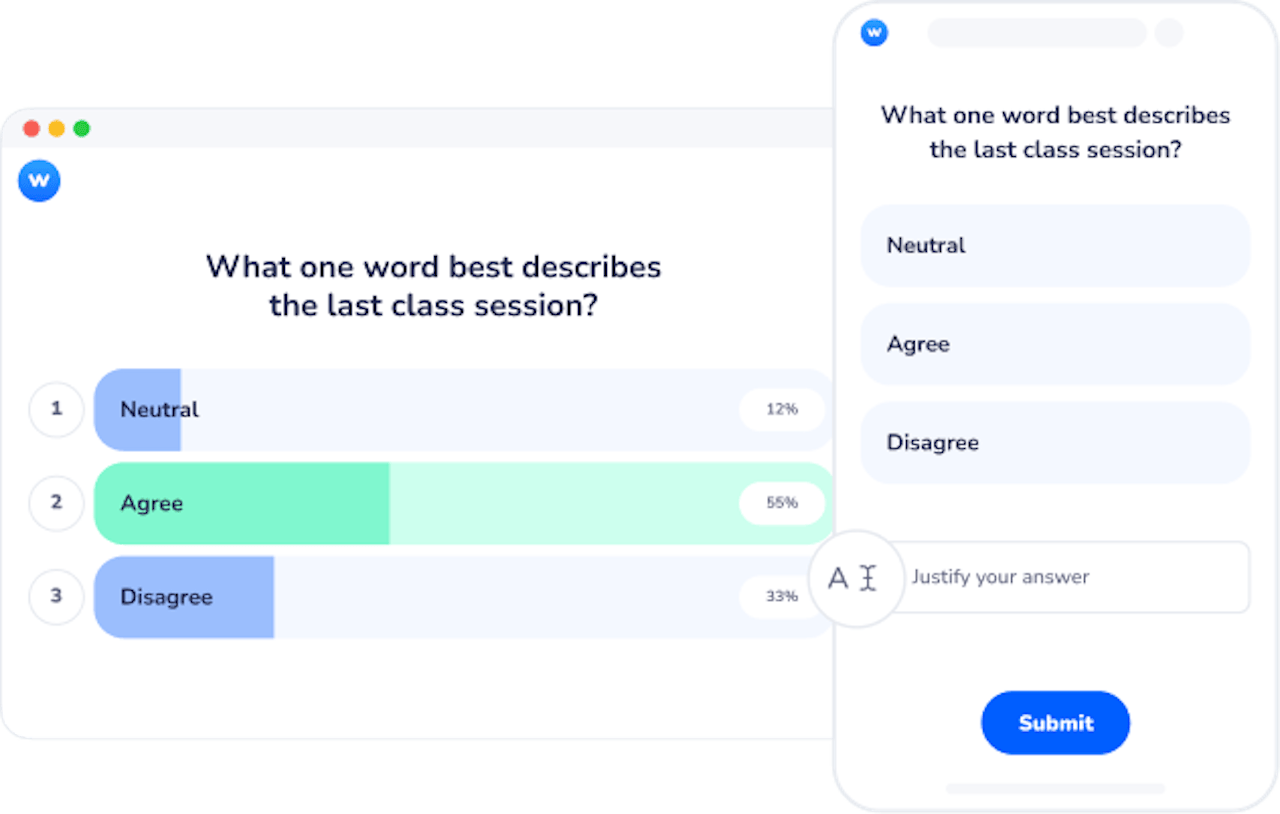1280x814 pixels.
Task: Click the numbered circle 2 beside Agree
Action: click(x=56, y=504)
